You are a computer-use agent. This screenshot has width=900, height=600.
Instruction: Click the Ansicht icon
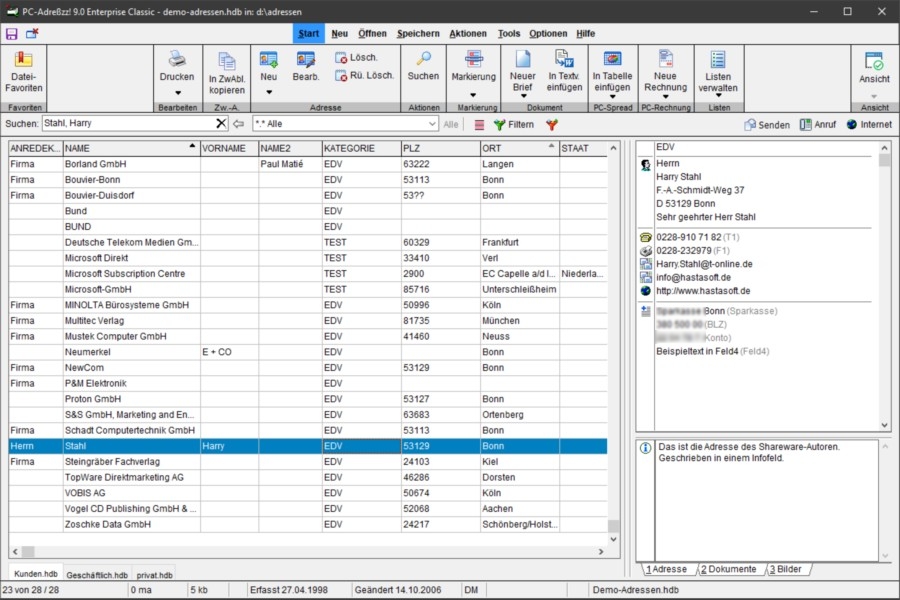874,61
